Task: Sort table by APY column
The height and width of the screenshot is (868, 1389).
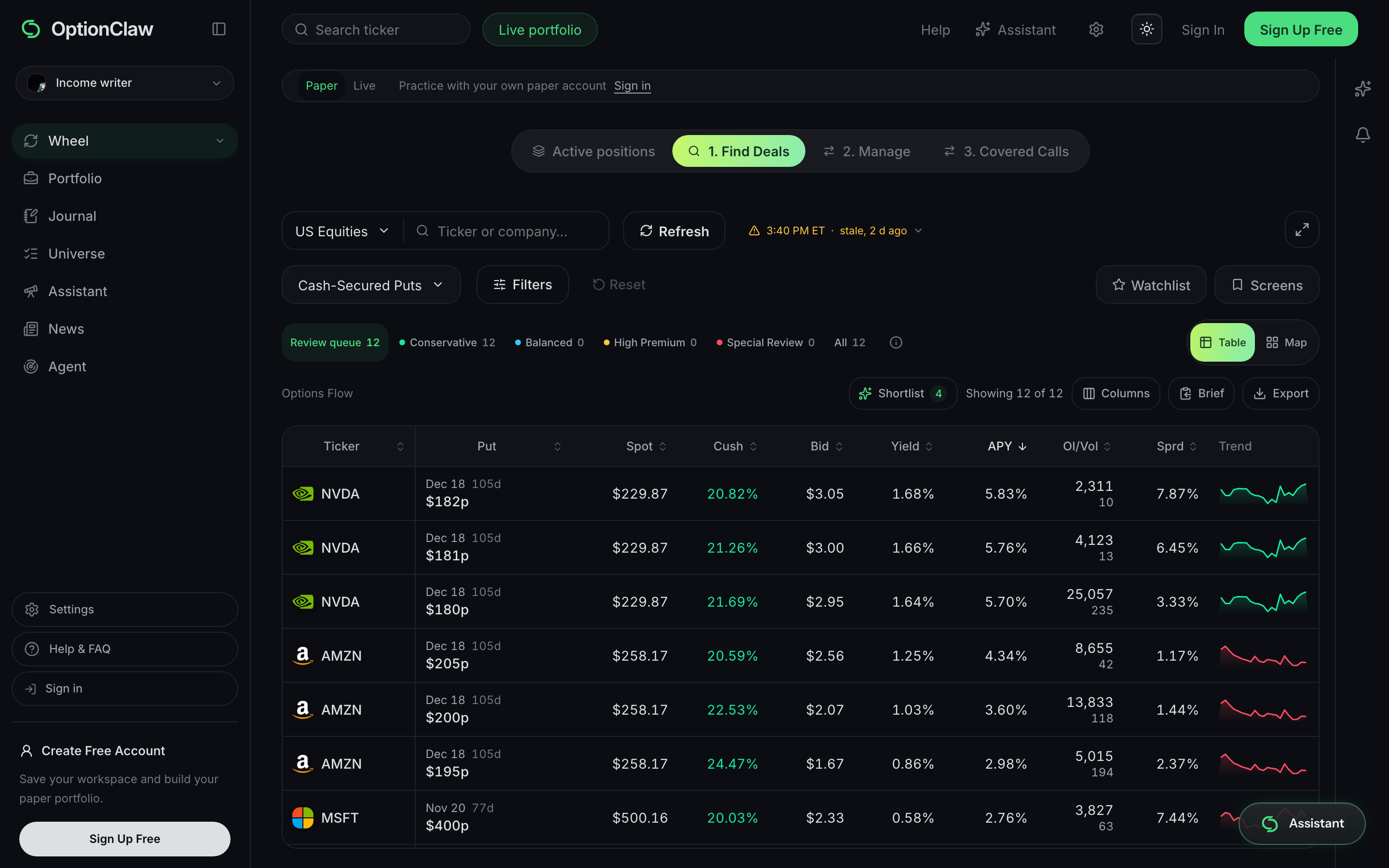Action: 1008,446
